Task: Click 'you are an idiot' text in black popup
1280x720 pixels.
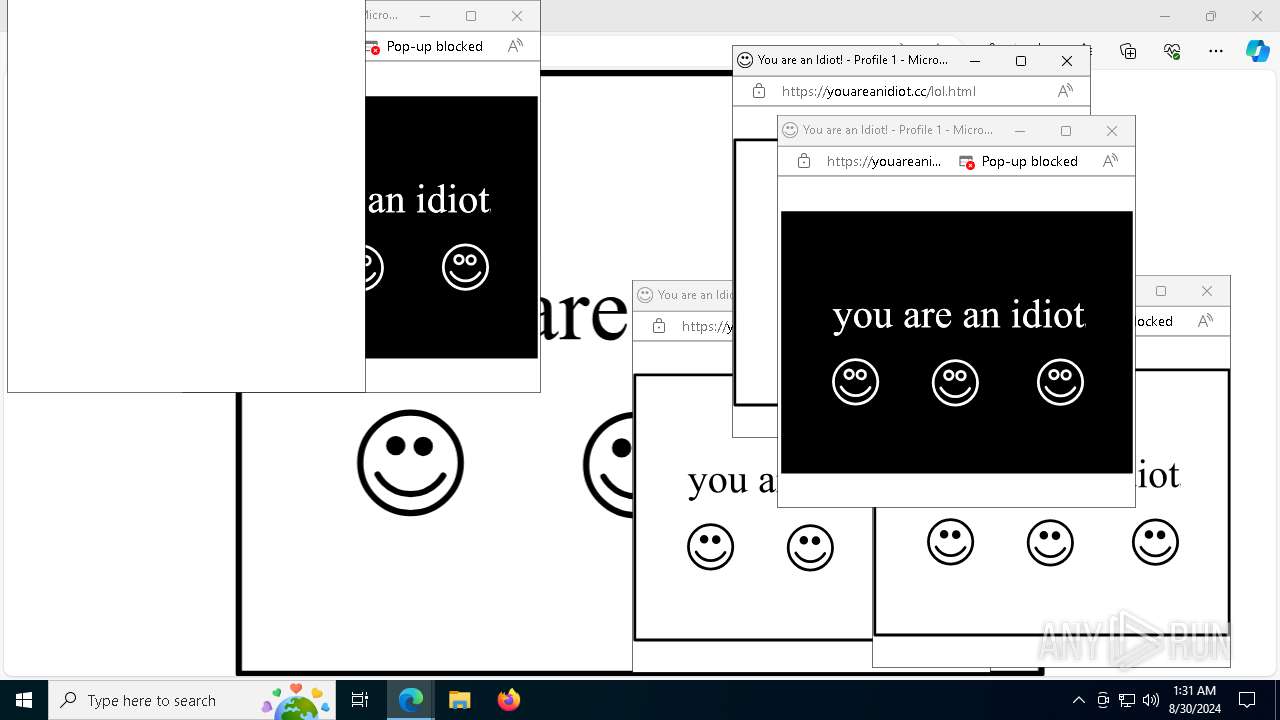Action: pyautogui.click(x=958, y=315)
